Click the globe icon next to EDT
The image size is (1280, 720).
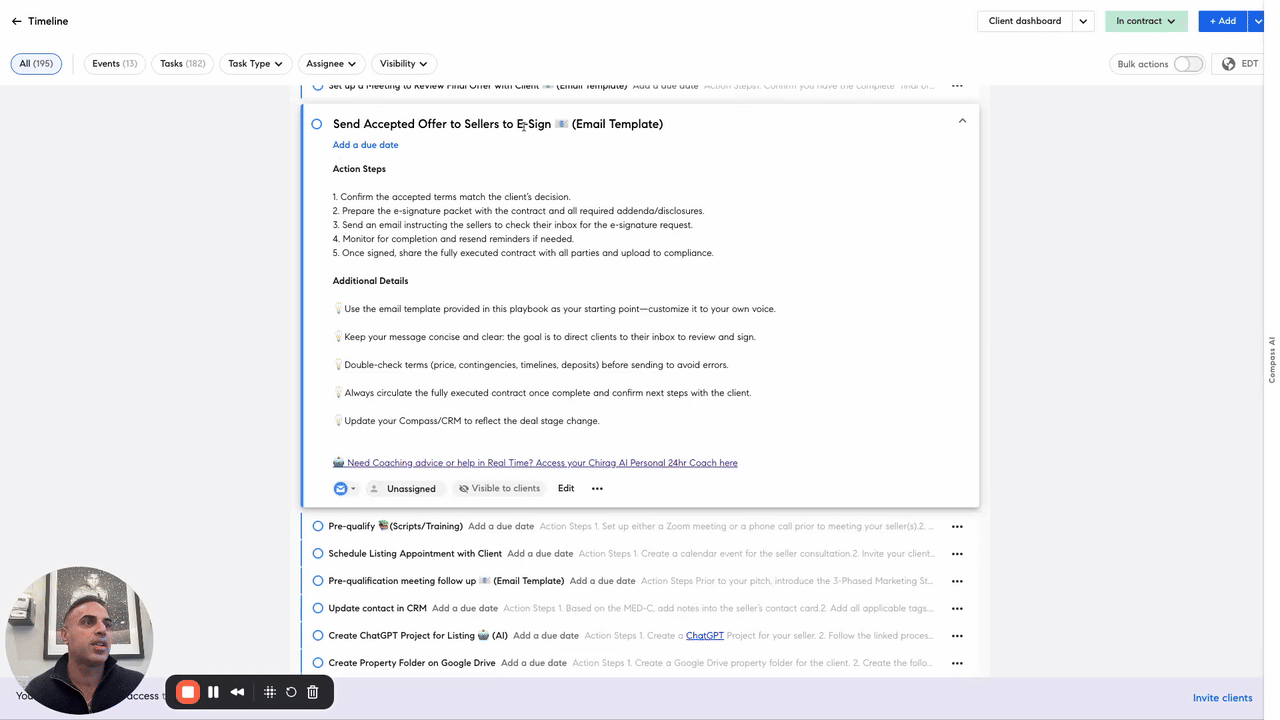[1228, 63]
